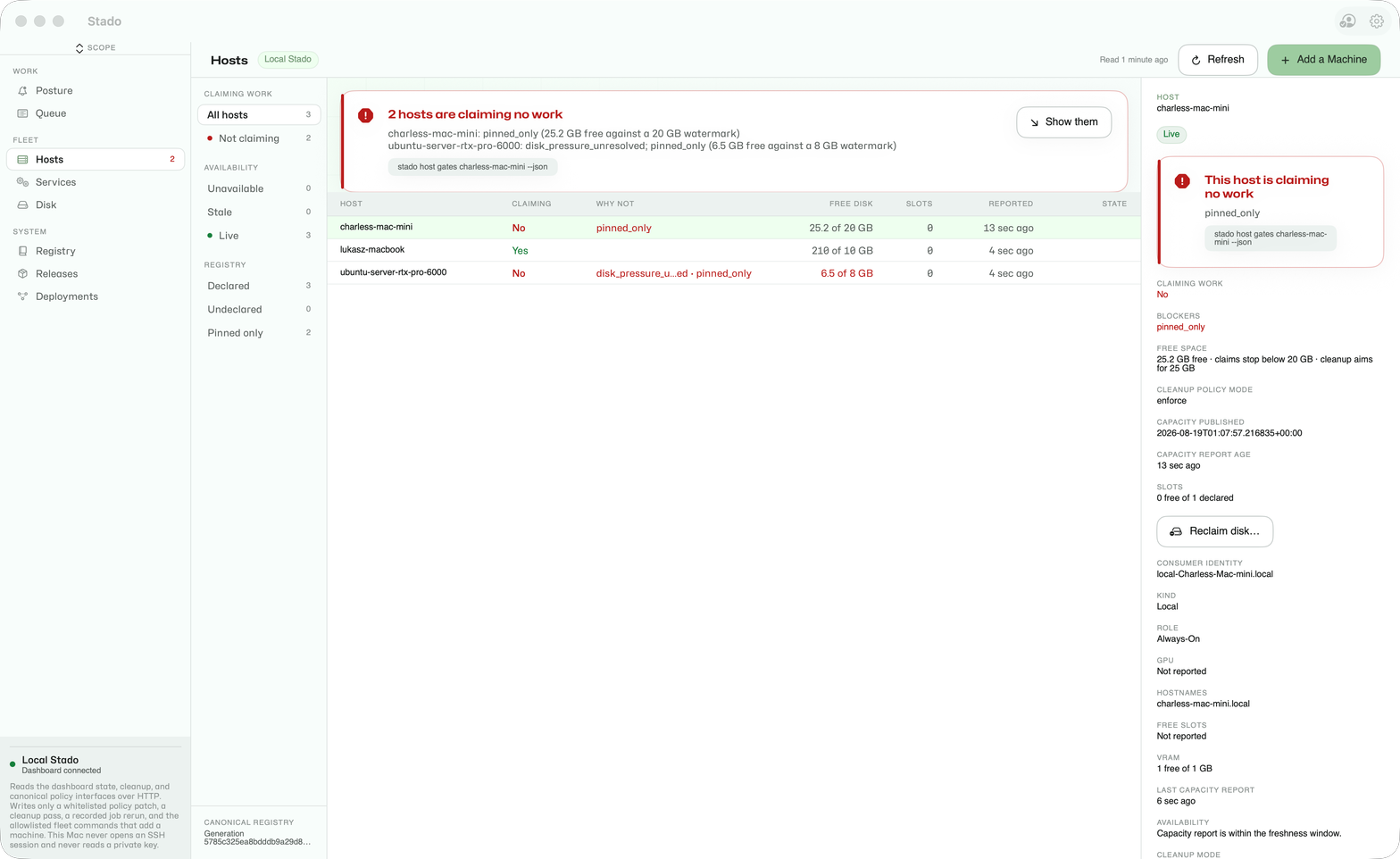The image size is (1400, 859).
Task: Open Disk in the sidebar
Action: coord(96,205)
